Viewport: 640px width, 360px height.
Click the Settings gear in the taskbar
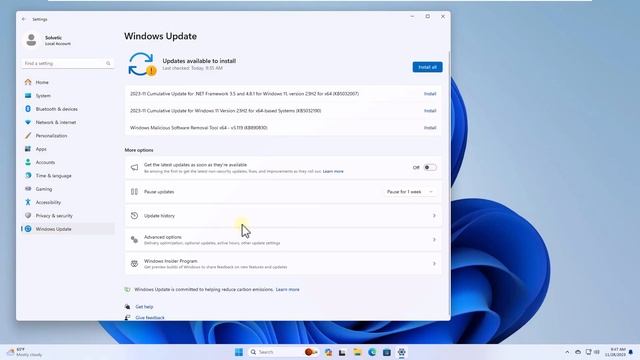(x=402, y=352)
